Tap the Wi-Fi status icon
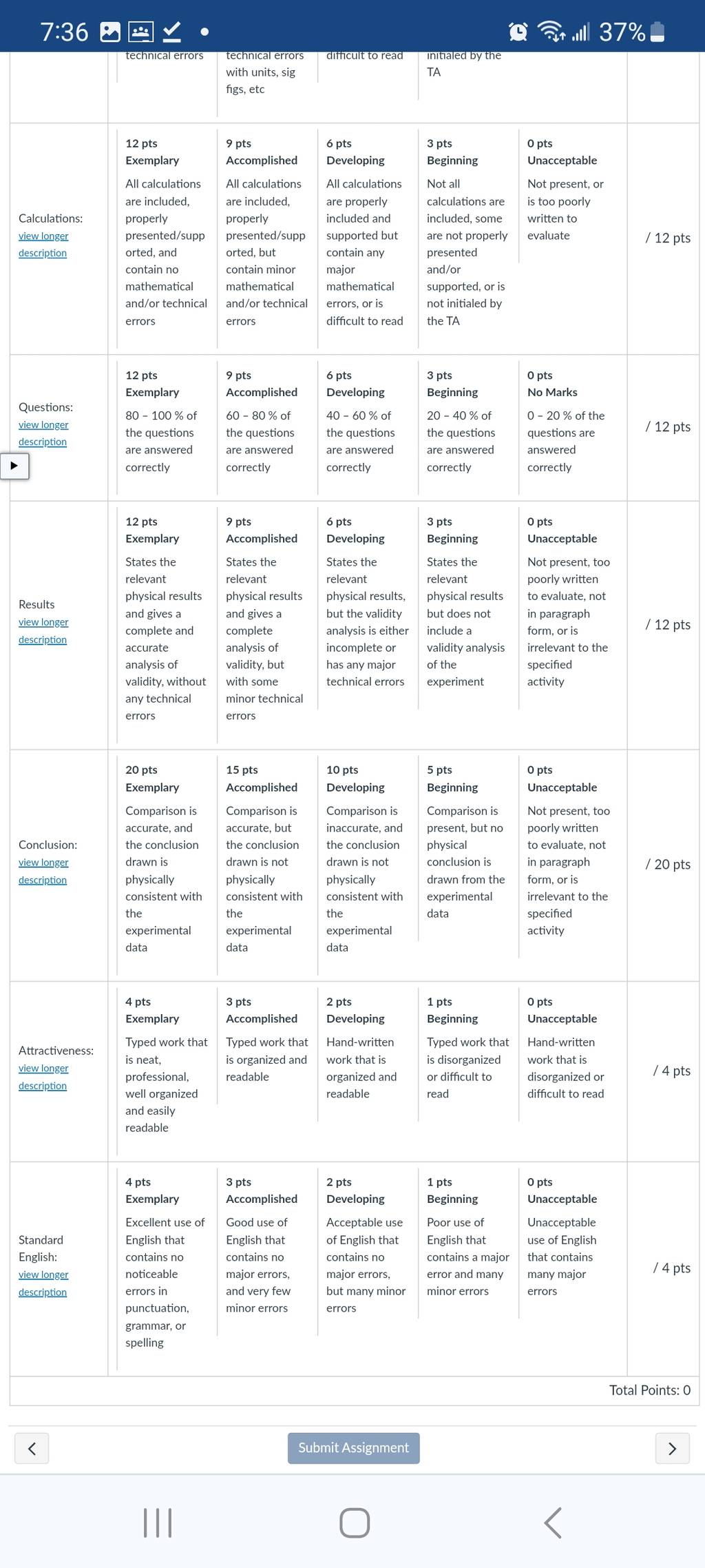 coord(551,32)
